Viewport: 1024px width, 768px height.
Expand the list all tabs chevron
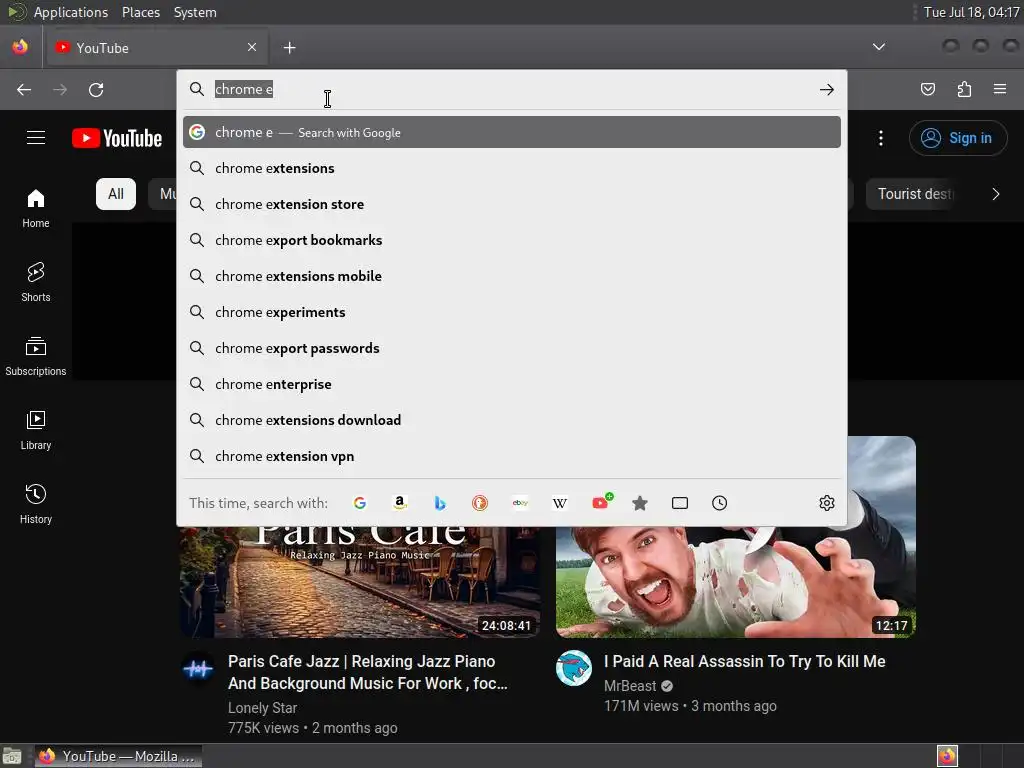879,47
